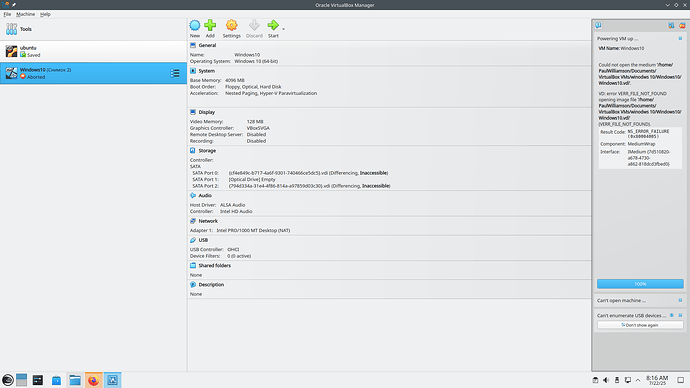
Task: Open the File menu
Action: (7, 14)
